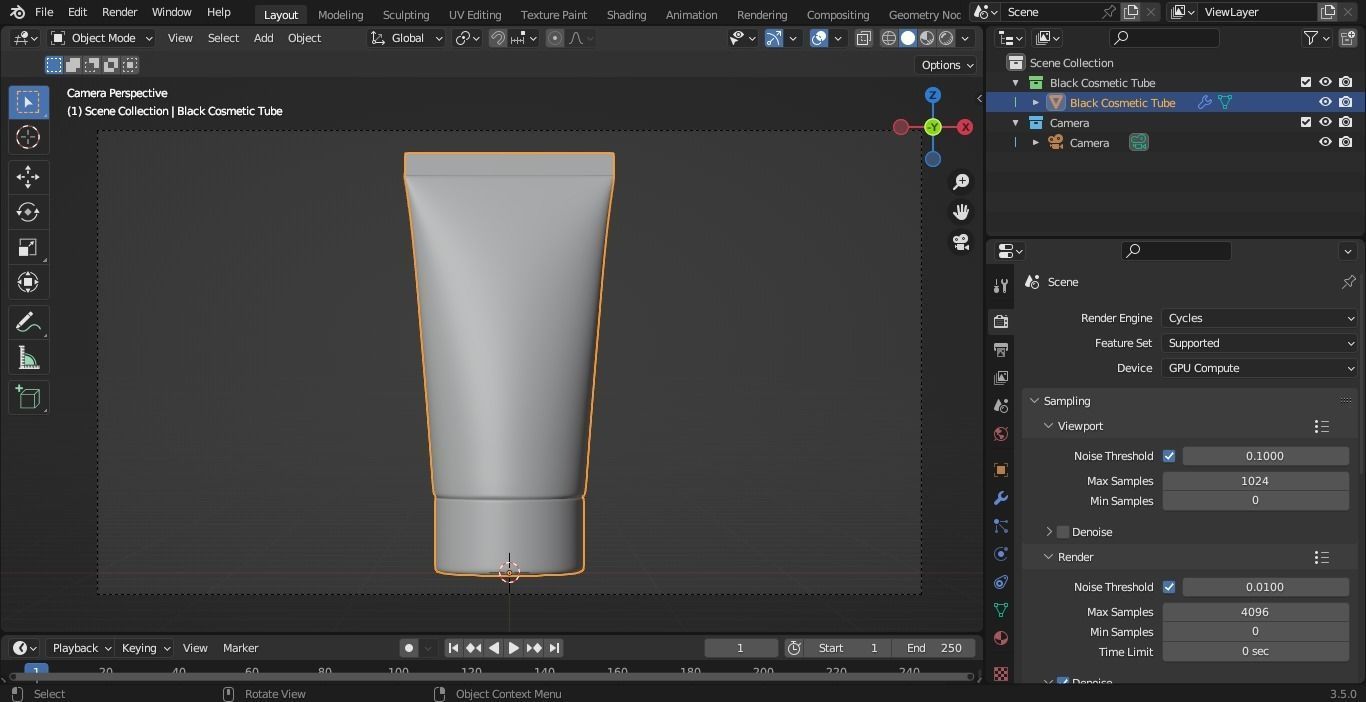
Task: Select the Measure tool
Action: coord(28,358)
